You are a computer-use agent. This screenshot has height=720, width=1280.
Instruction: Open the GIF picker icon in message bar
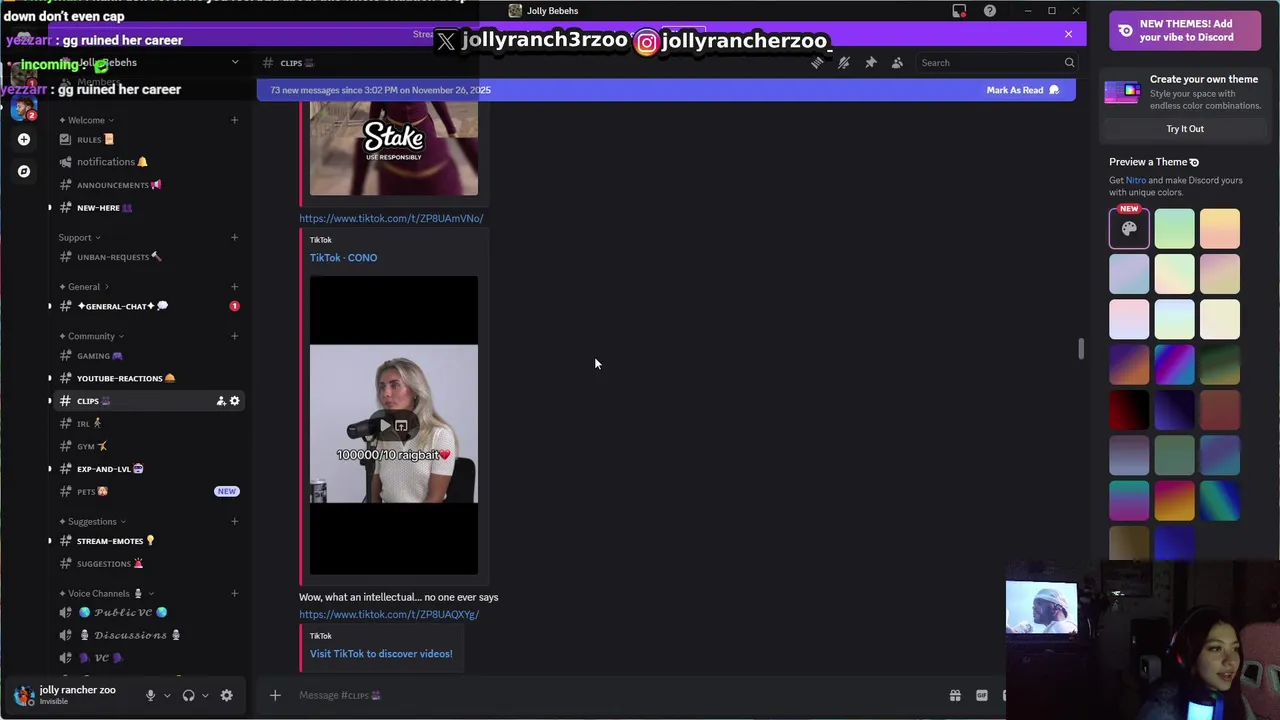pos(982,695)
